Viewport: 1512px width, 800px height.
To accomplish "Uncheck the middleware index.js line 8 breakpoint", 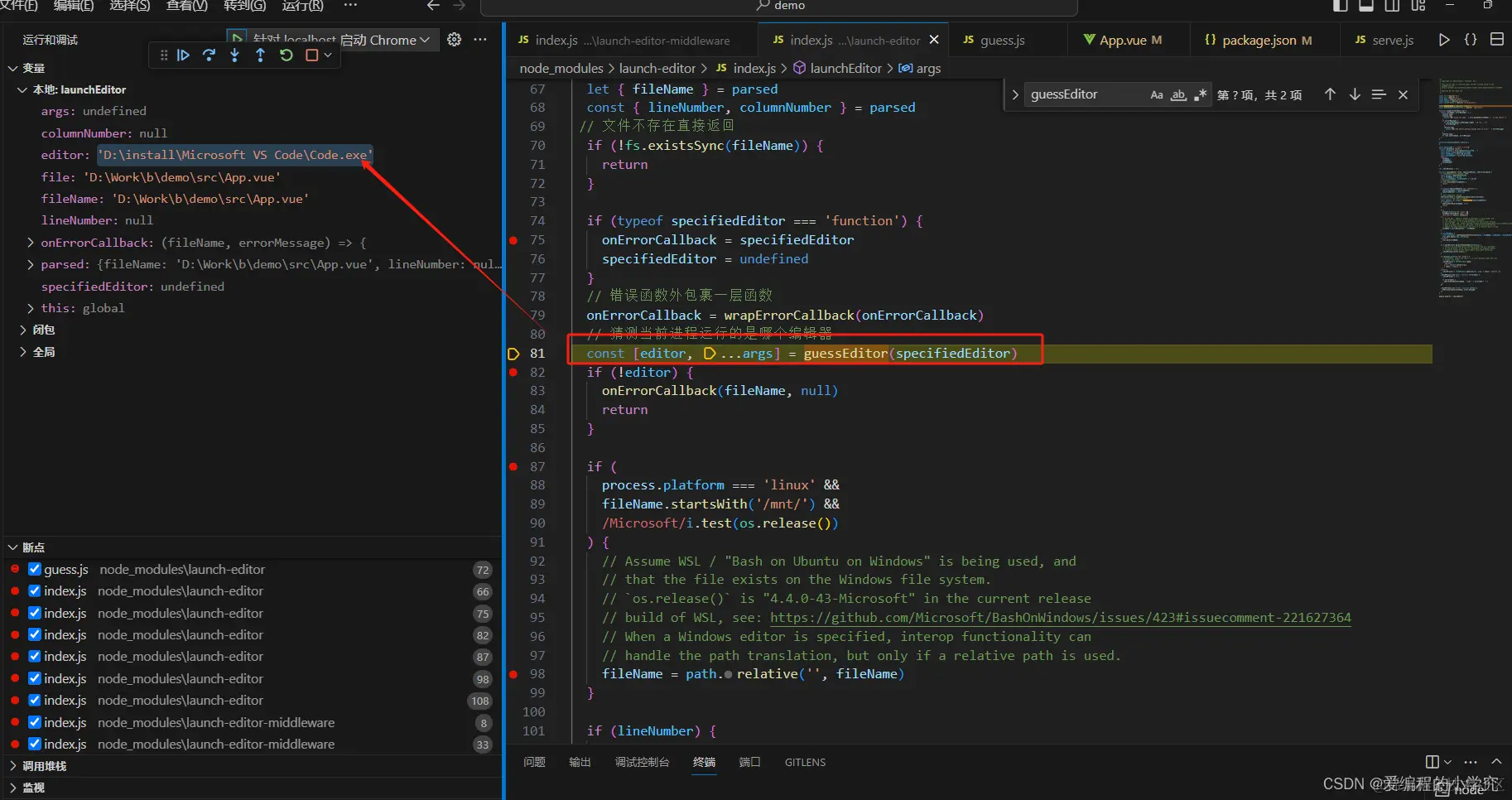I will 35,722.
